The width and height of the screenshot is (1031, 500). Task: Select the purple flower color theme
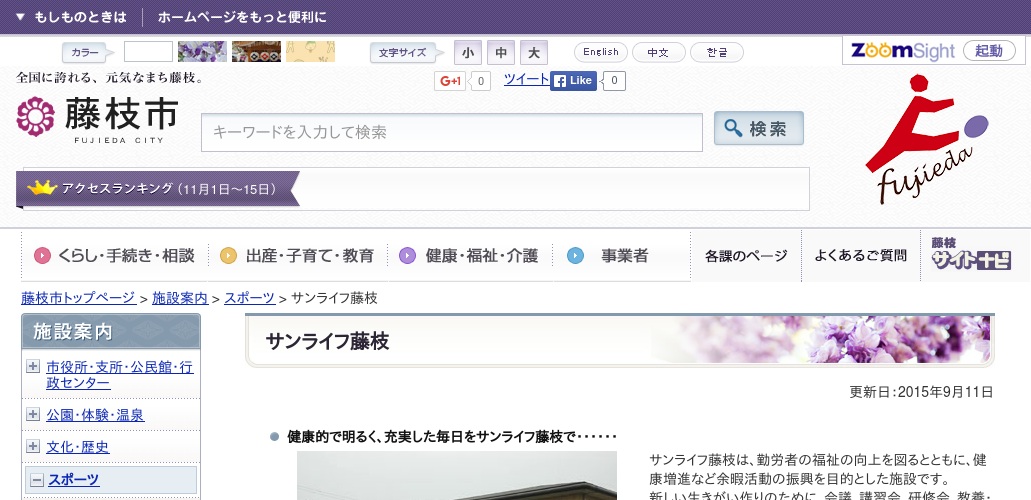(x=202, y=52)
